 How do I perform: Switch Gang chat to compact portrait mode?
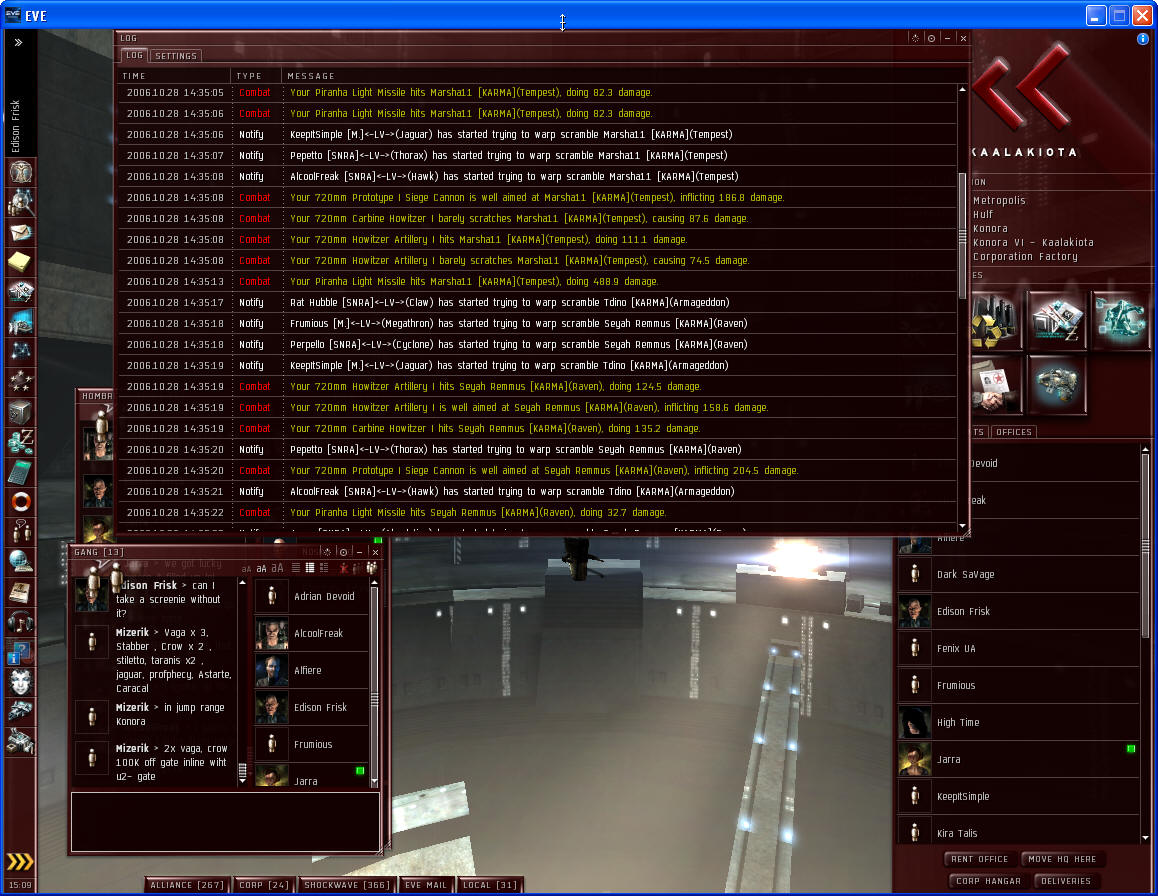coord(309,568)
